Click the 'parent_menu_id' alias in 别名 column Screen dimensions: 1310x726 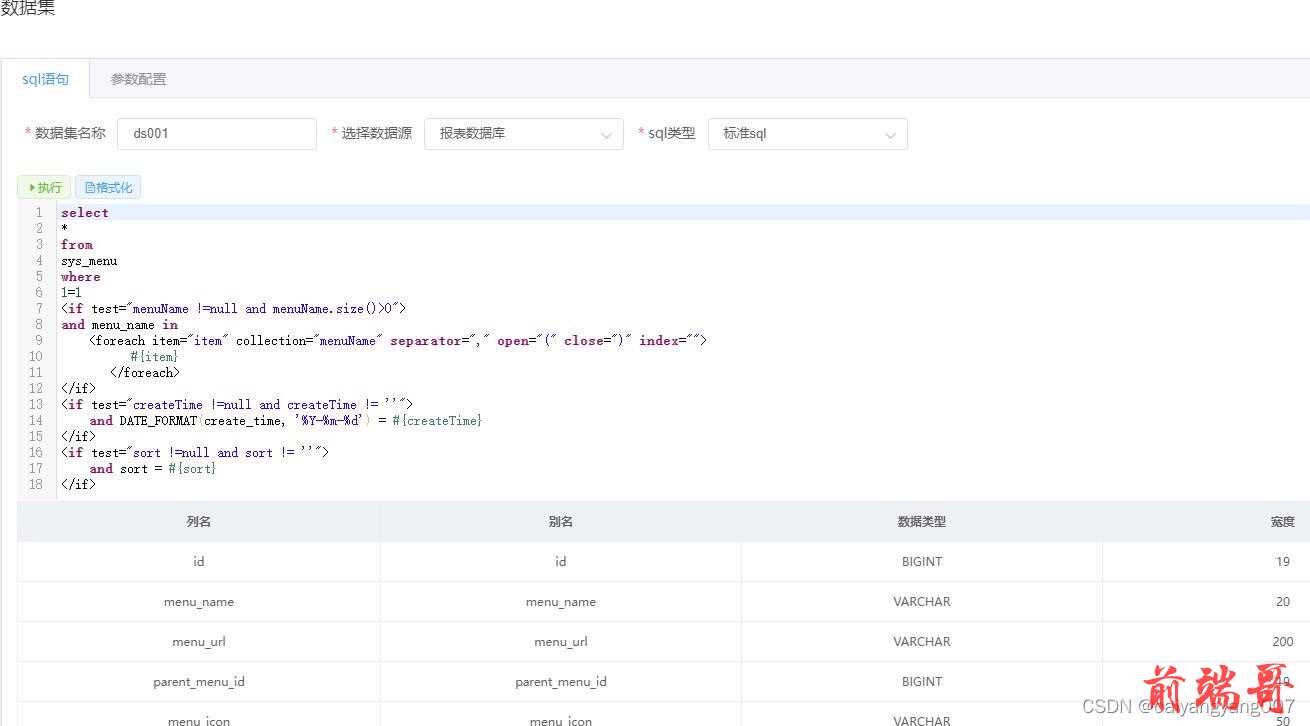coord(560,682)
